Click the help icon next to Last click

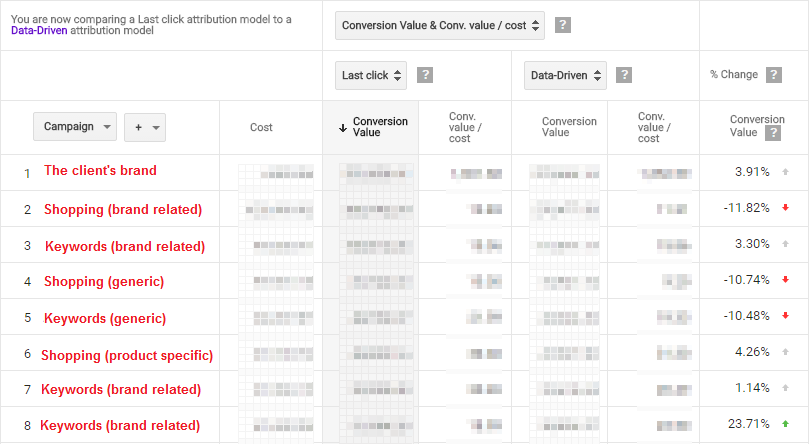425,74
